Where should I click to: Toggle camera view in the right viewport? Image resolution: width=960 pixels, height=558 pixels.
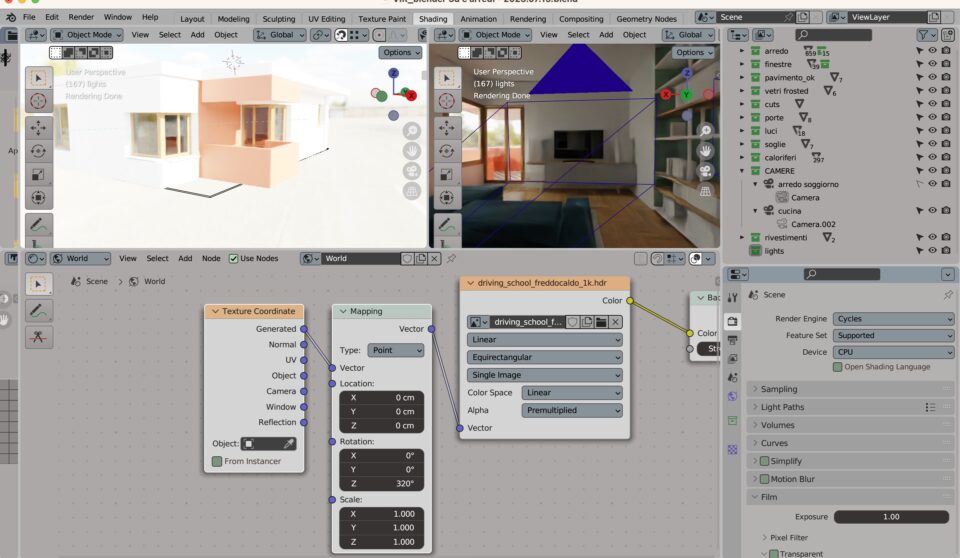(x=705, y=172)
